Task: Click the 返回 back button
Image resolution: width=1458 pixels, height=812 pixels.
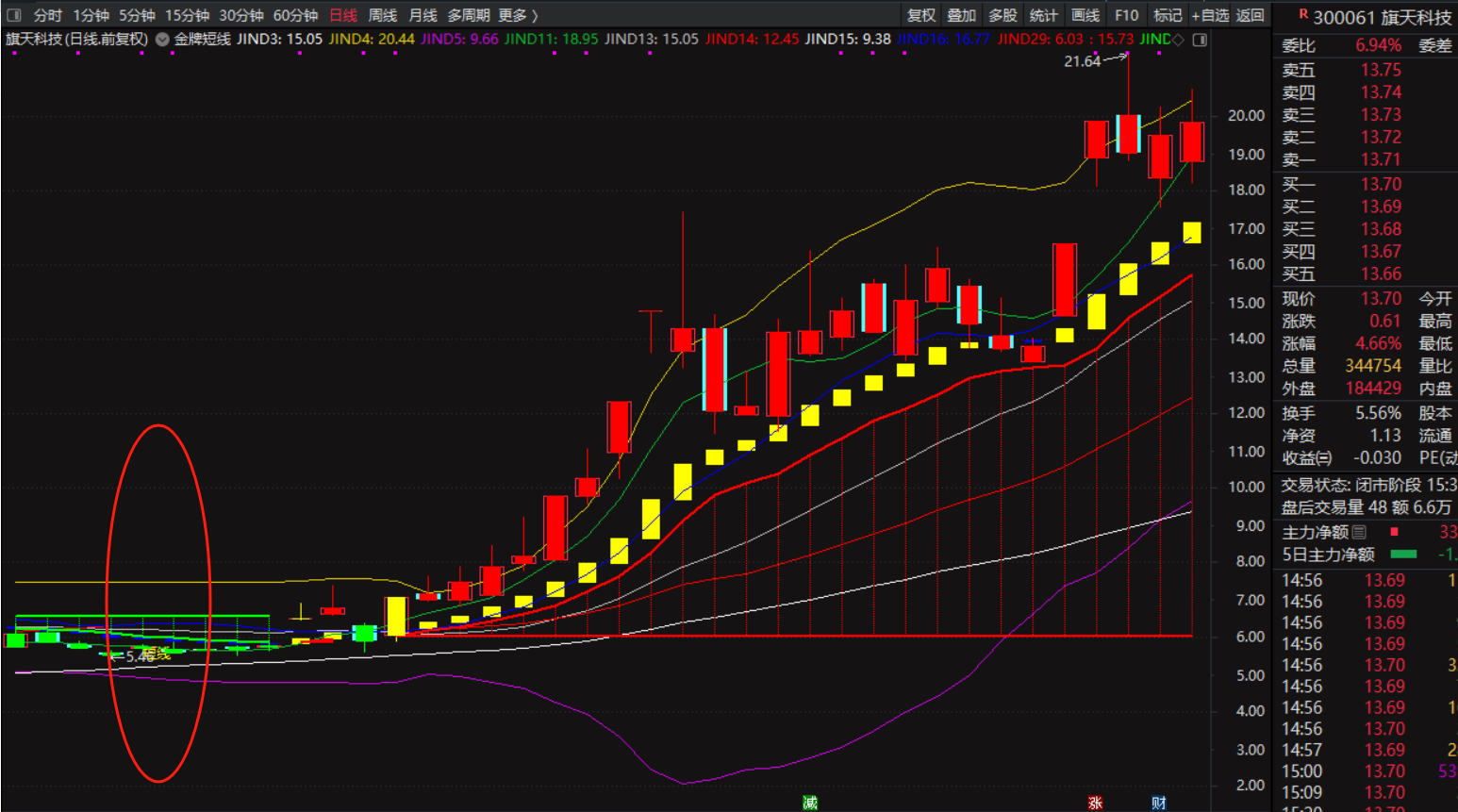Action: click(1251, 15)
